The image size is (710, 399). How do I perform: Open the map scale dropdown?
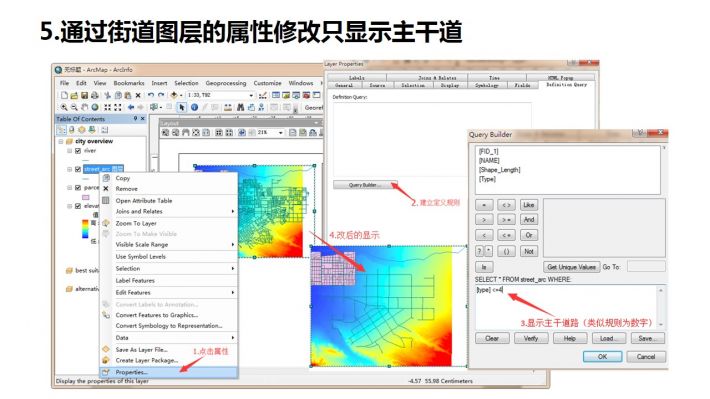[x=251, y=96]
